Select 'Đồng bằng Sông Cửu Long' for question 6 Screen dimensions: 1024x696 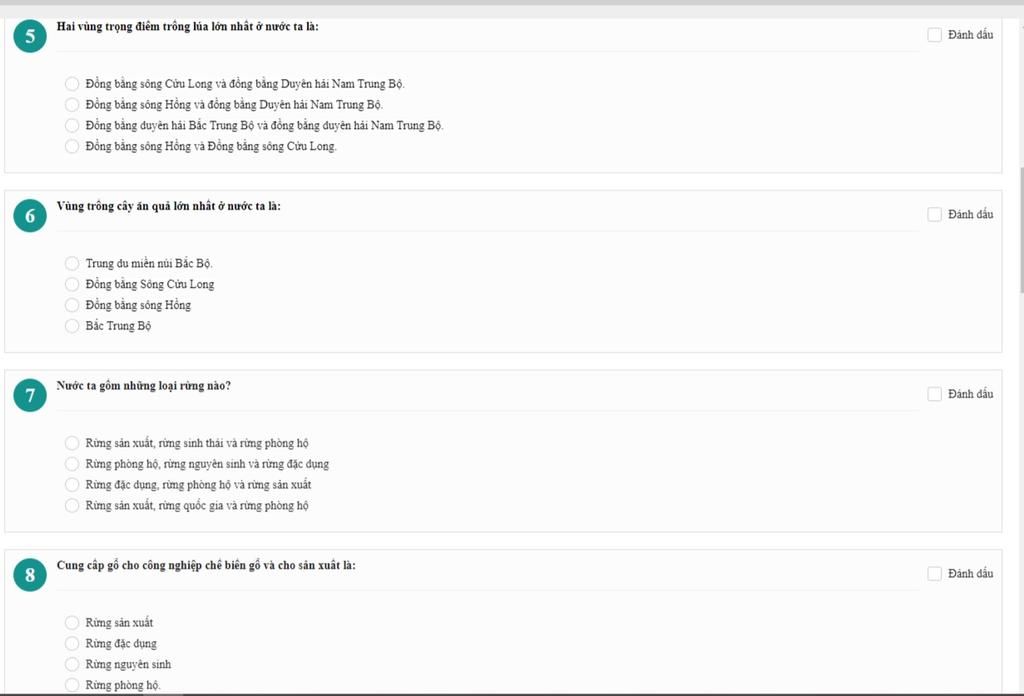(72, 284)
